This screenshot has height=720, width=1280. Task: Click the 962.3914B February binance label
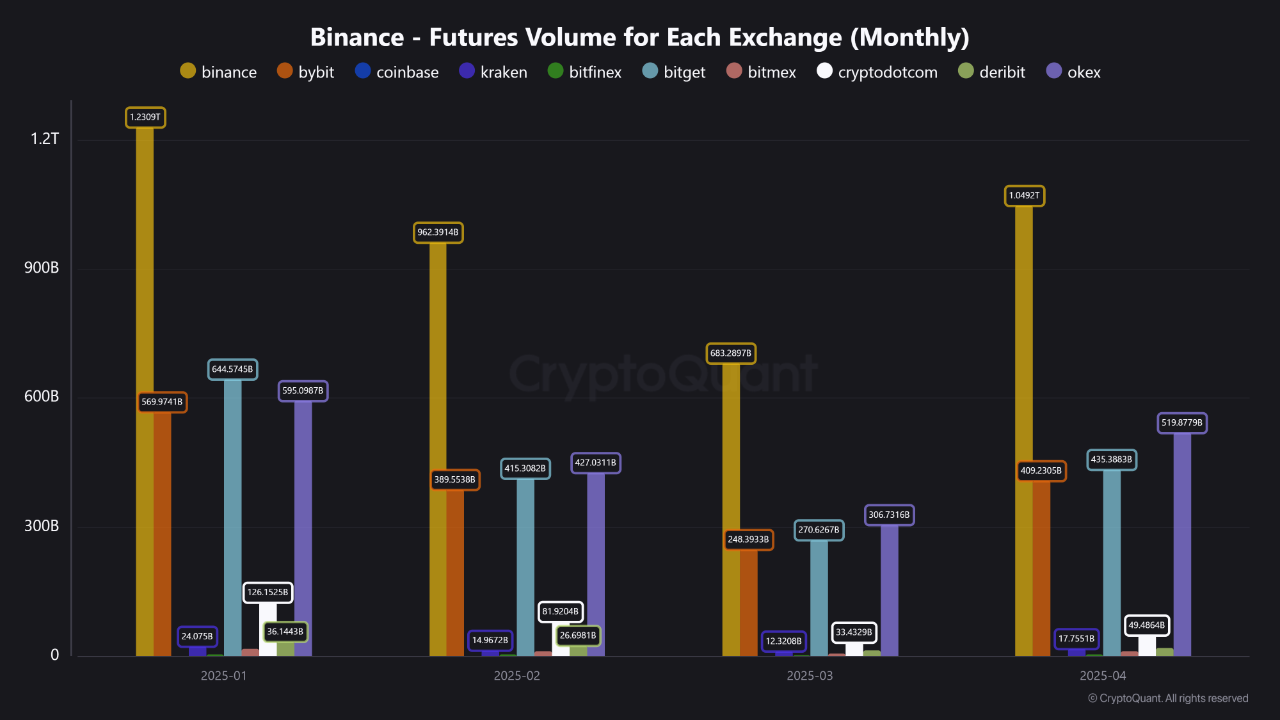click(x=437, y=233)
